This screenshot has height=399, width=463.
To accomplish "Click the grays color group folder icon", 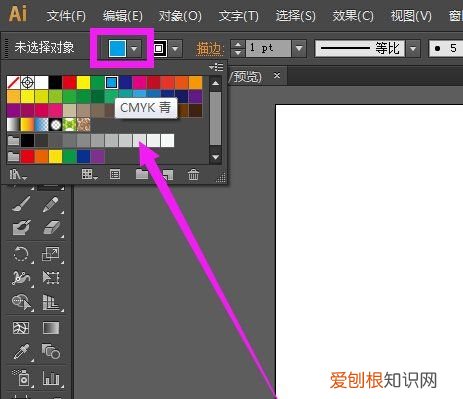I will tap(13, 140).
